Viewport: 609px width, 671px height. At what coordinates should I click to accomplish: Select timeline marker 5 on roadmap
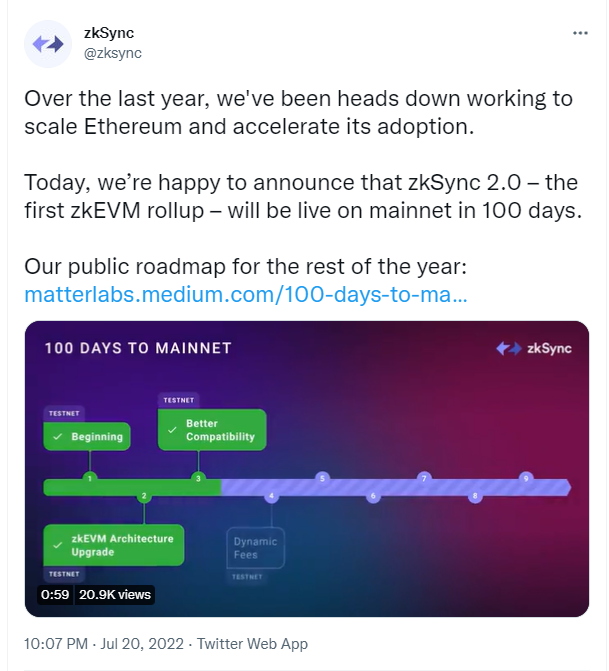point(322,478)
